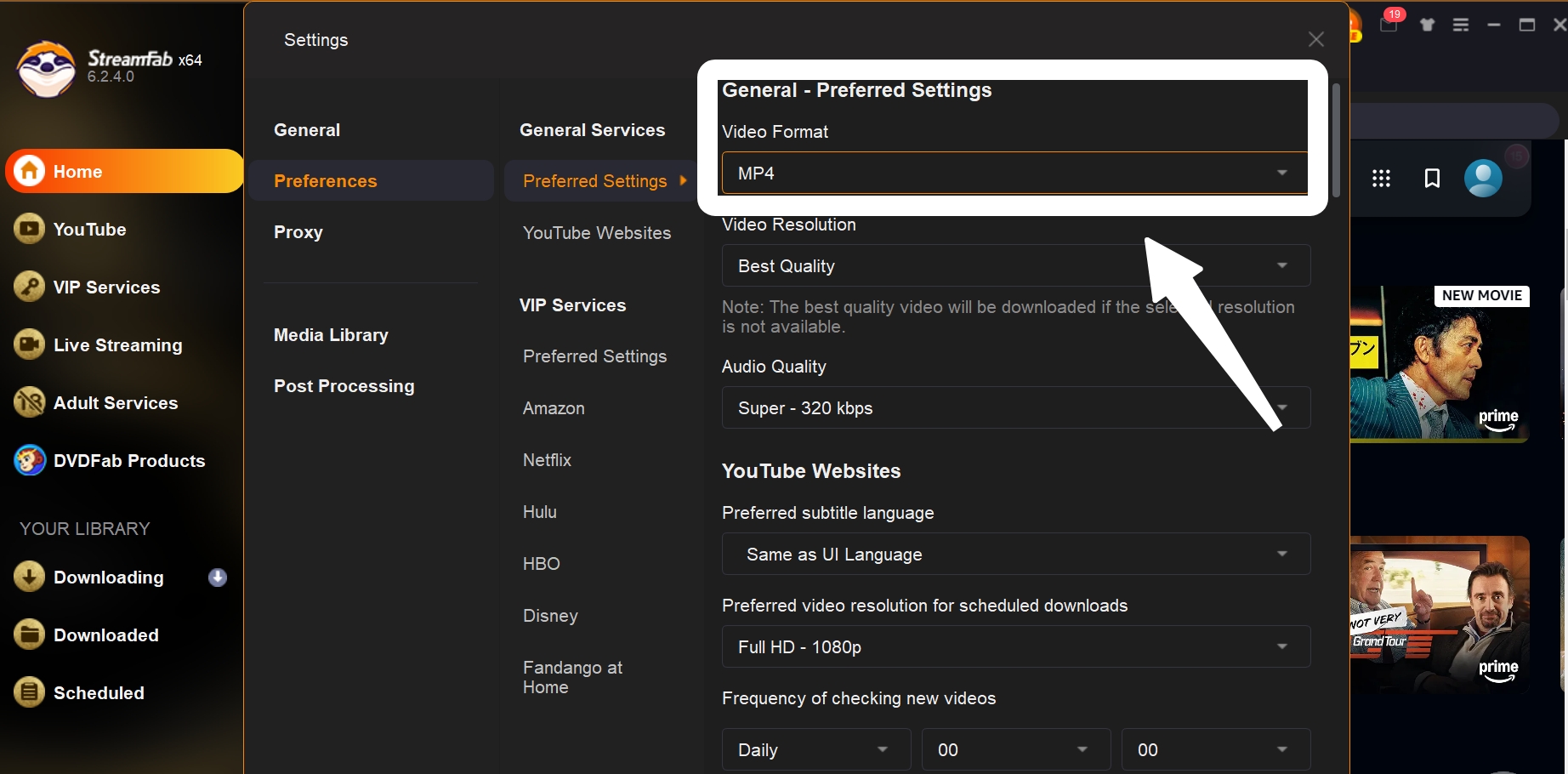Open YouTube section via its sidebar icon
Image resolution: width=1568 pixels, height=774 pixels.
(30, 229)
